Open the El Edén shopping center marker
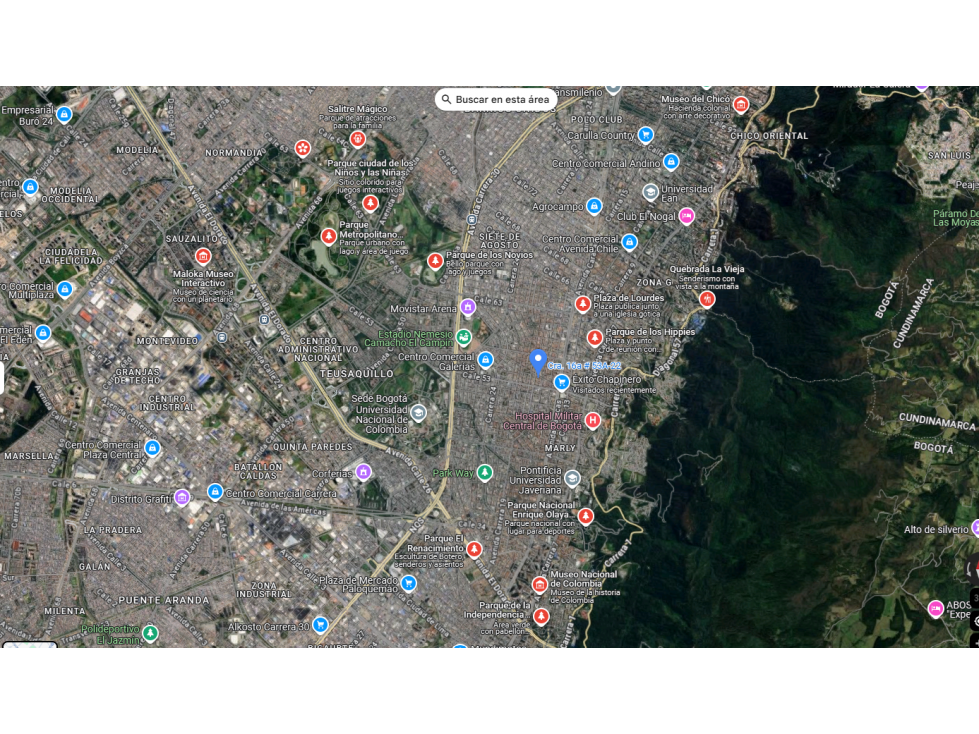979x734 pixels. click(x=42, y=333)
